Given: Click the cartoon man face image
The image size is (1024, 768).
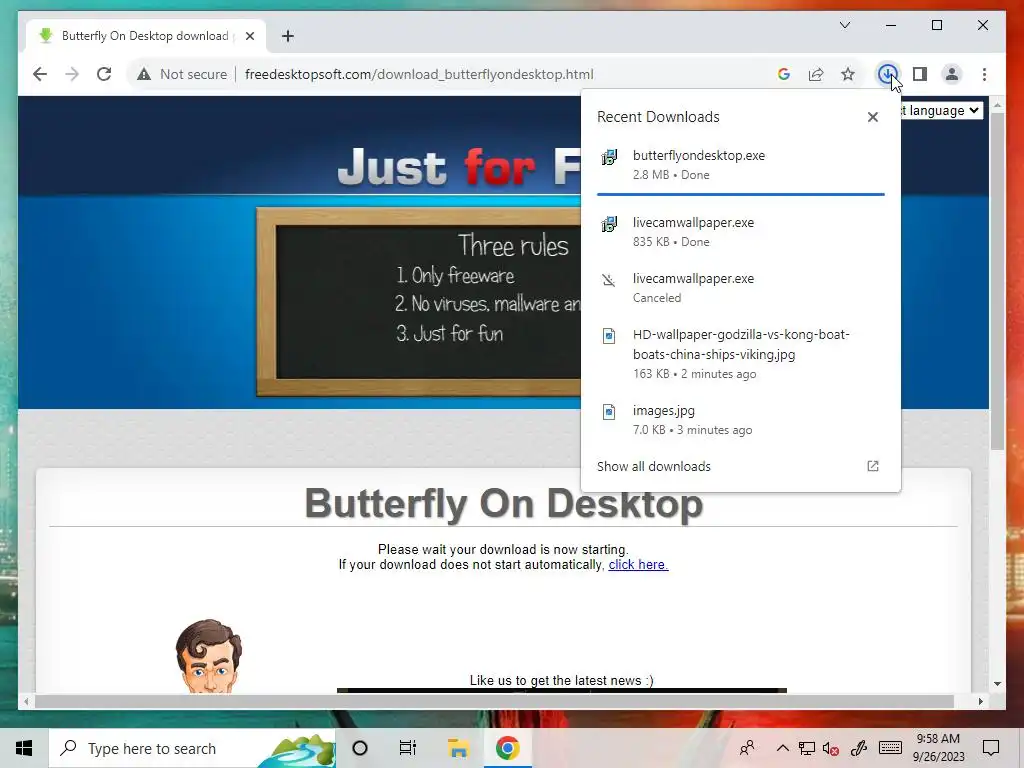Looking at the screenshot, I should (x=208, y=656).
